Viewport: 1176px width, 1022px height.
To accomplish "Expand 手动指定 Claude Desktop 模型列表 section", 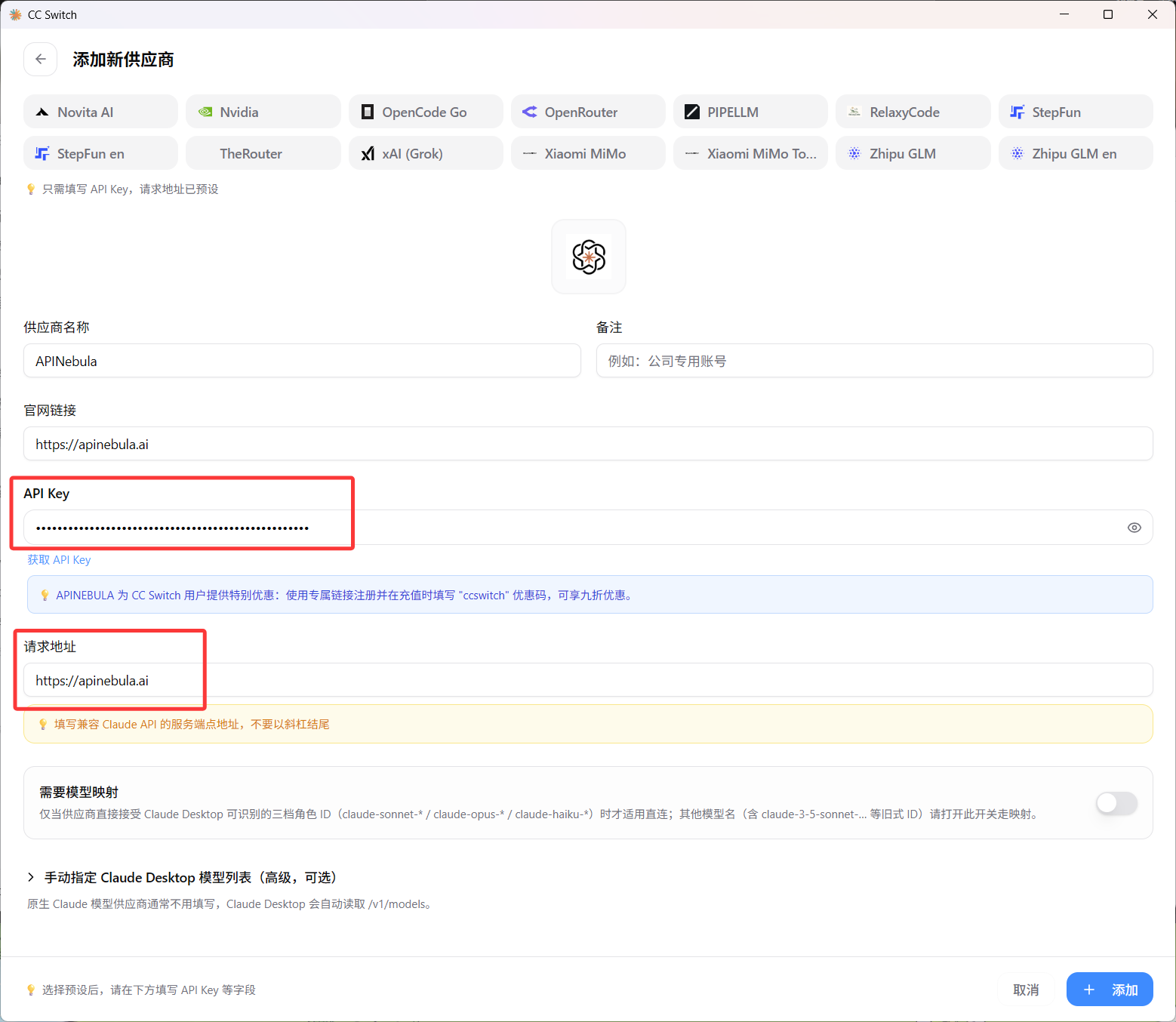I will tap(182, 877).
